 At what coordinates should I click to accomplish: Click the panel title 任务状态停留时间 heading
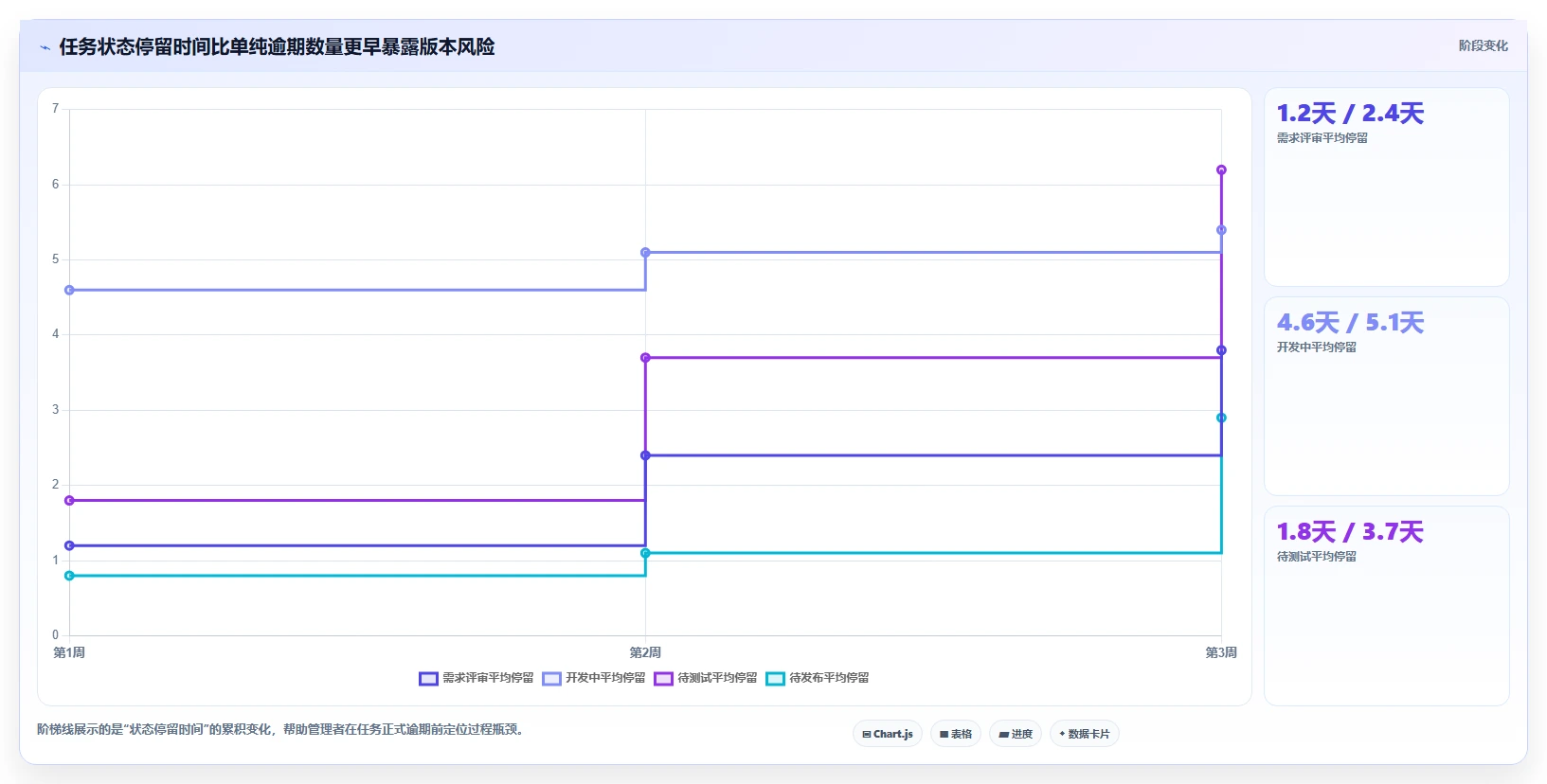click(277, 47)
